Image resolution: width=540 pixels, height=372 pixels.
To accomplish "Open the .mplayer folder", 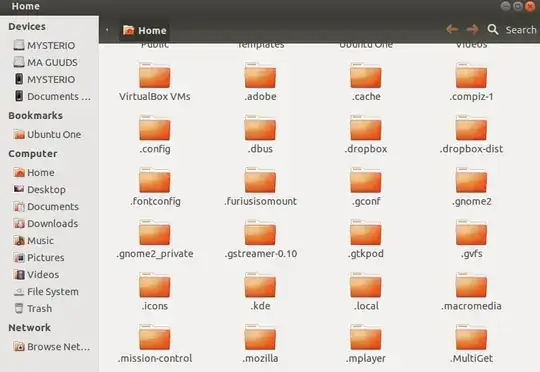I will pos(366,344).
